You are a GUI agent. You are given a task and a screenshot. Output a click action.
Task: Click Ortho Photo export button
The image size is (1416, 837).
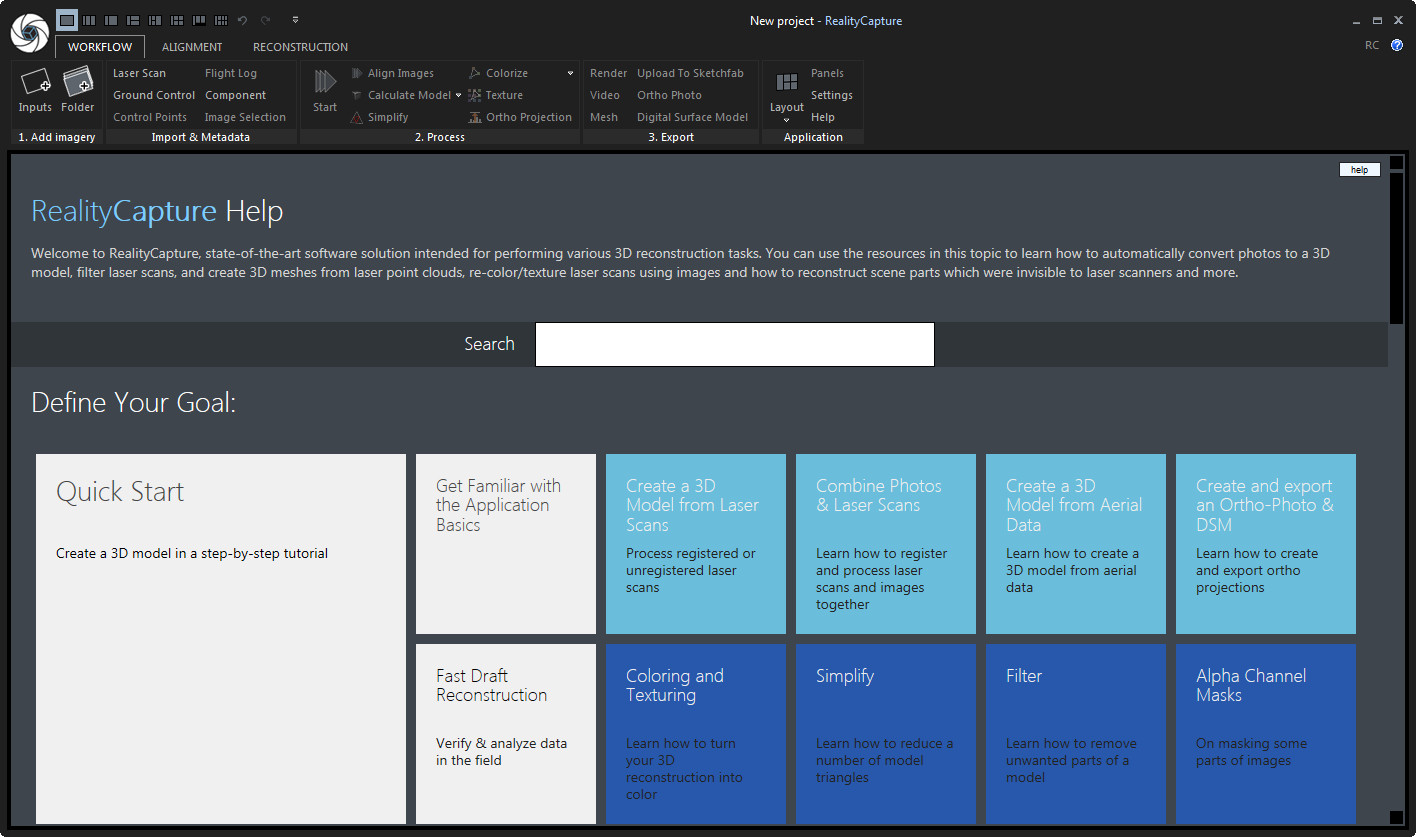[x=669, y=95]
